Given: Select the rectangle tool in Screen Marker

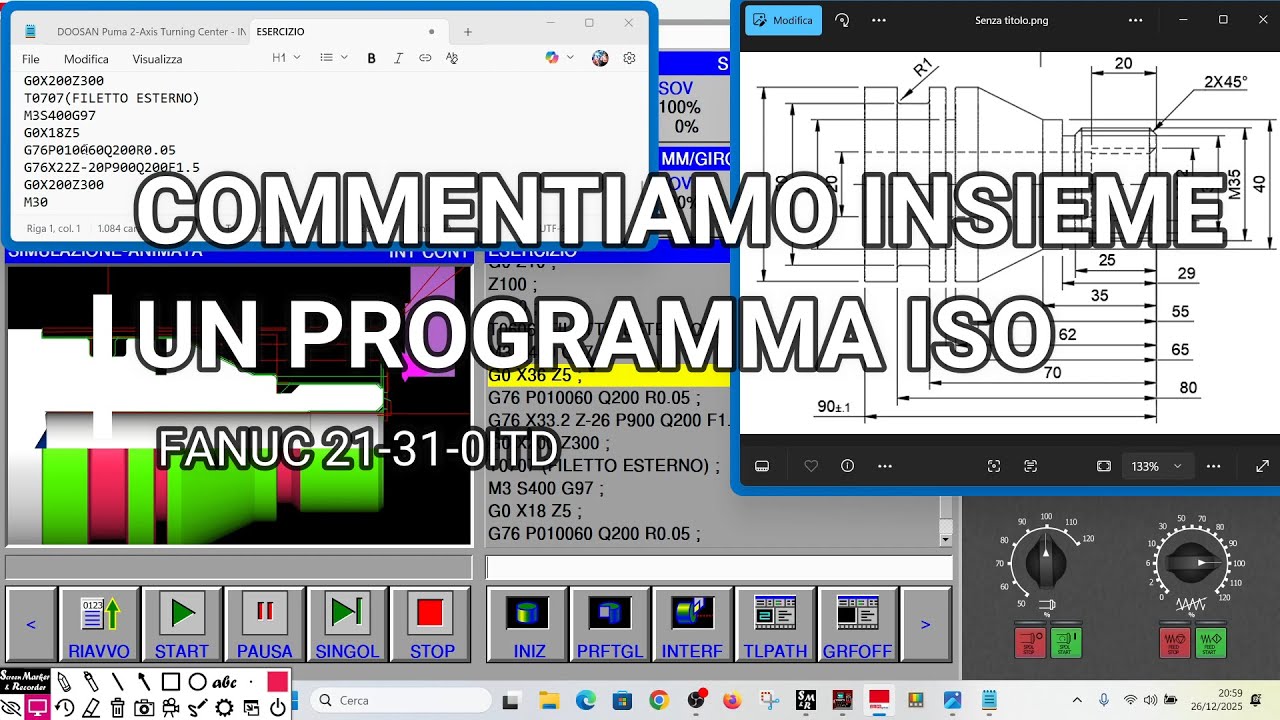Looking at the screenshot, I should (171, 682).
